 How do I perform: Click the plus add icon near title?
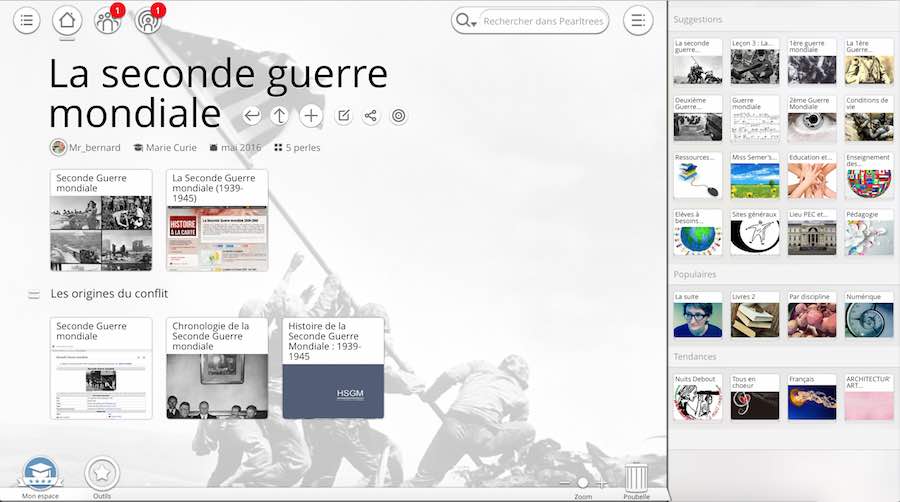tap(311, 116)
